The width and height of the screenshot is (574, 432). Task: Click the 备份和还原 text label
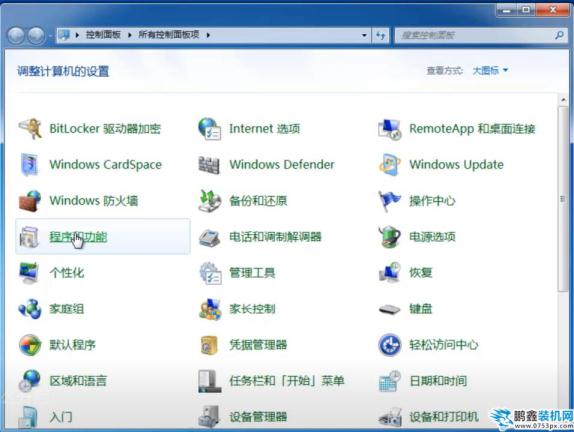pyautogui.click(x=258, y=201)
